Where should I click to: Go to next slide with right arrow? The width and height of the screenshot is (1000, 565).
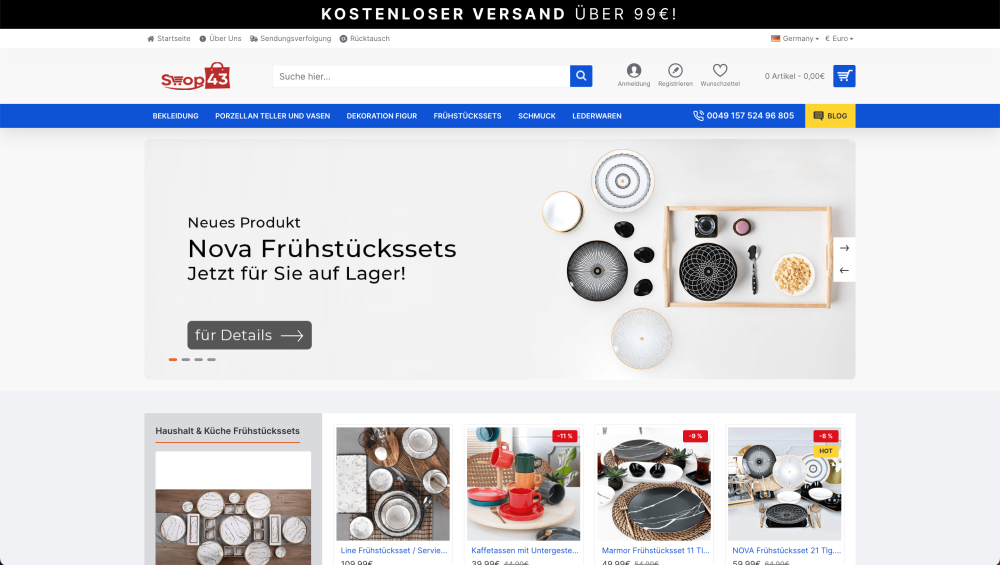(844, 248)
